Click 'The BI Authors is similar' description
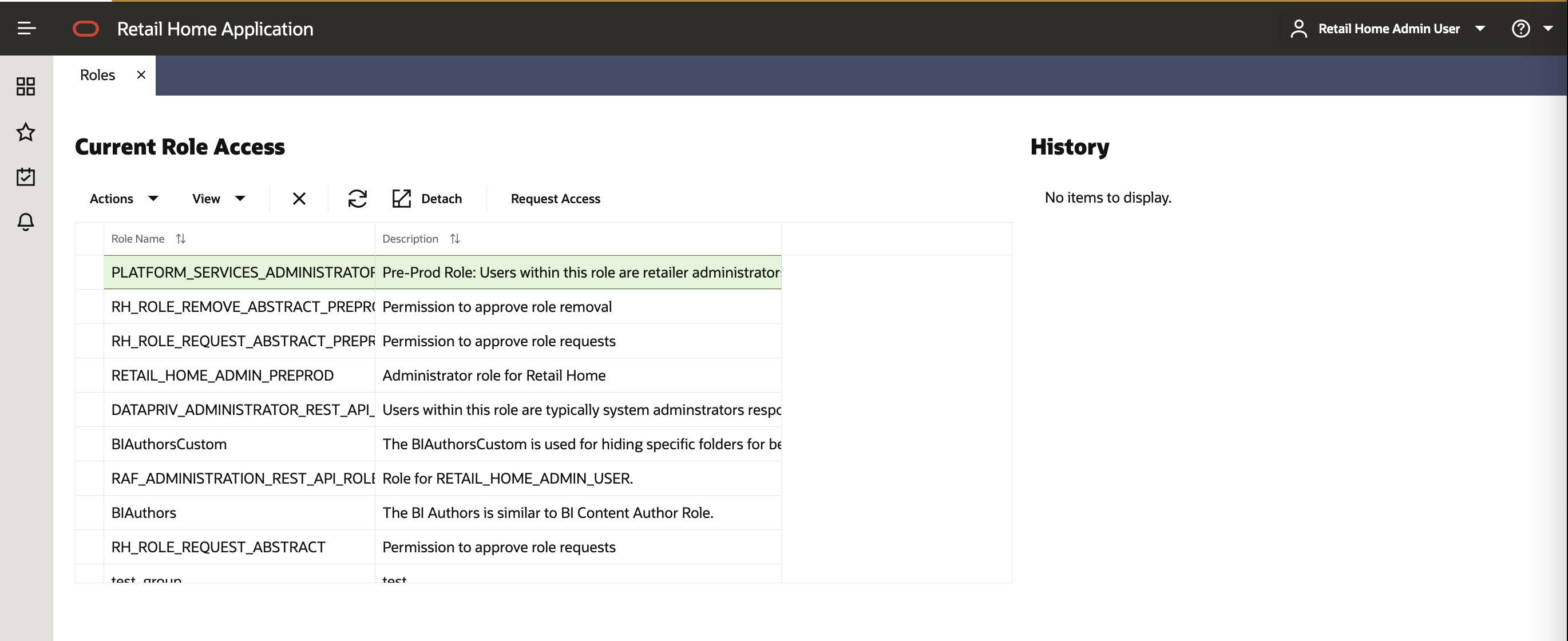The image size is (1568, 641). [x=548, y=513]
